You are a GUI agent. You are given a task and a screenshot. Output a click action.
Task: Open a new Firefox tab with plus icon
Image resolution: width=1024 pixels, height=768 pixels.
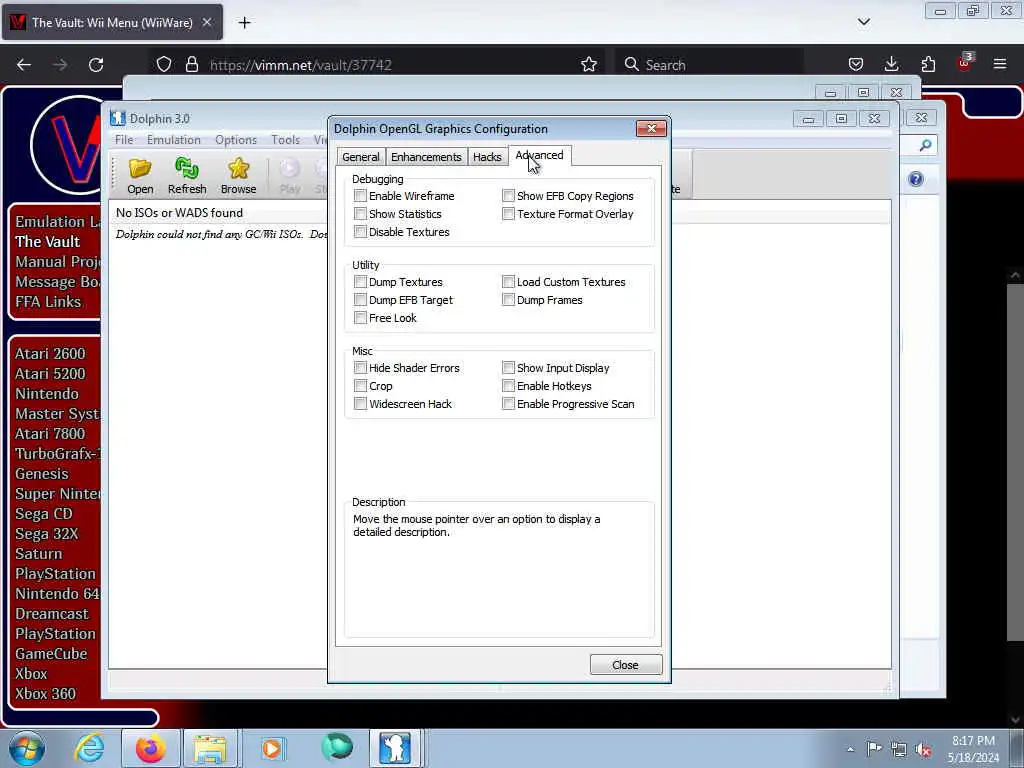[244, 23]
